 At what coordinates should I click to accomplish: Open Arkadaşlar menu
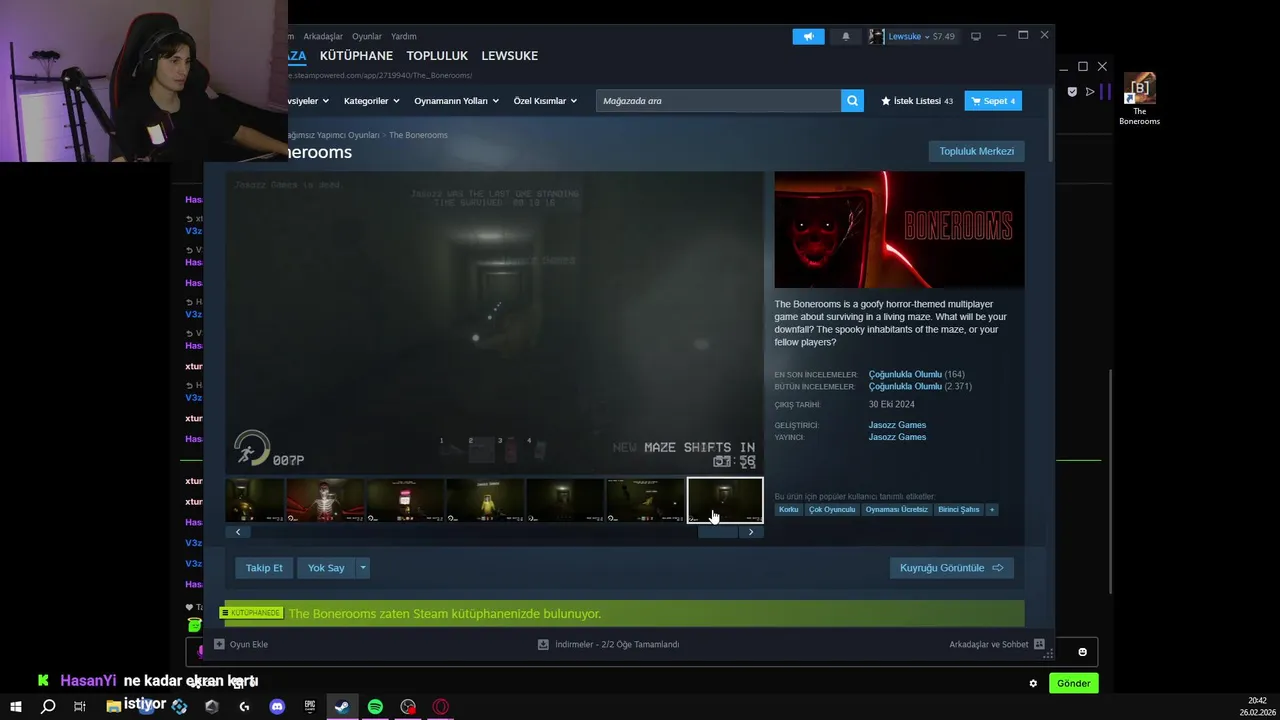tap(323, 36)
